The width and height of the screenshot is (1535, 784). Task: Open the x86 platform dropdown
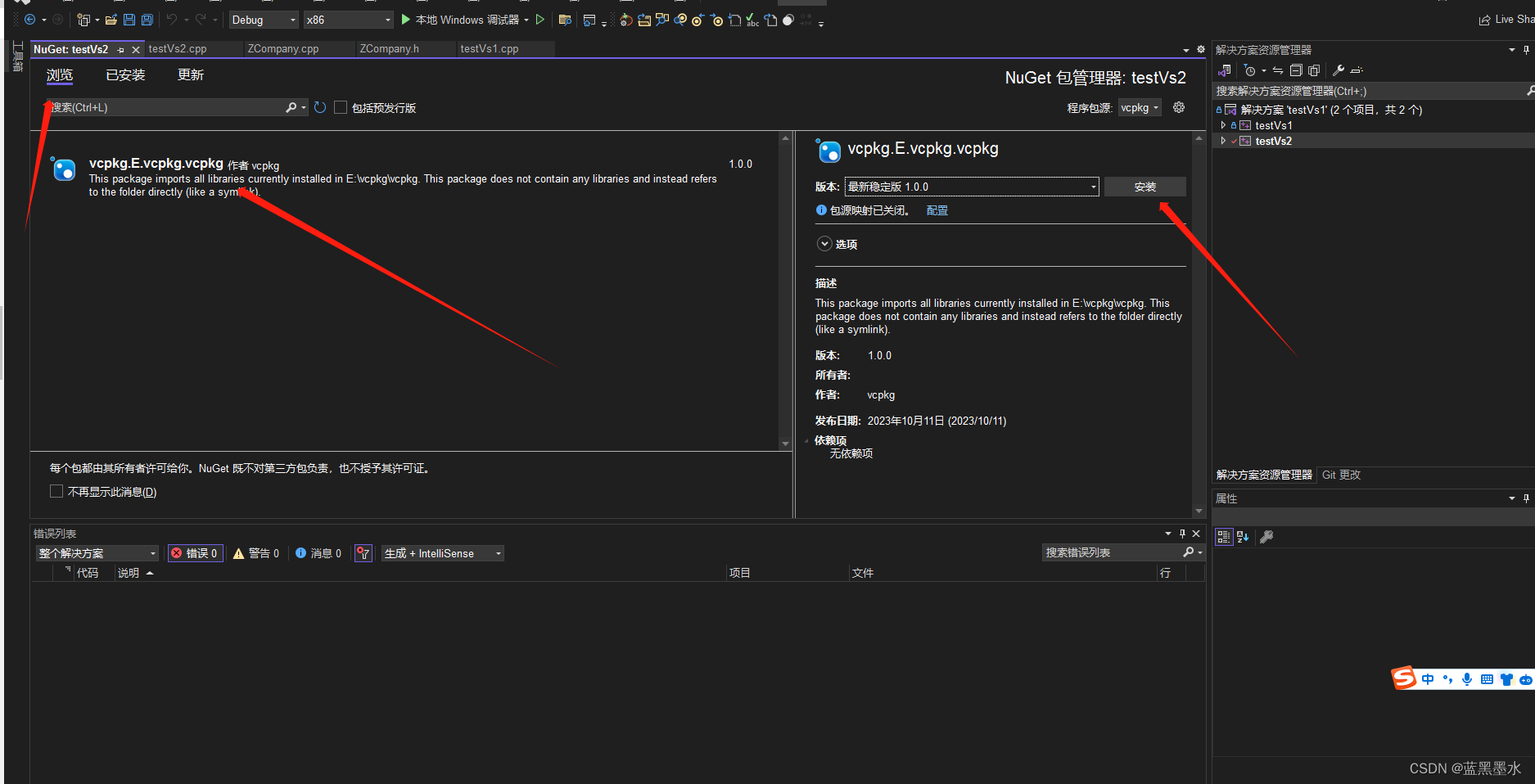pyautogui.click(x=349, y=20)
